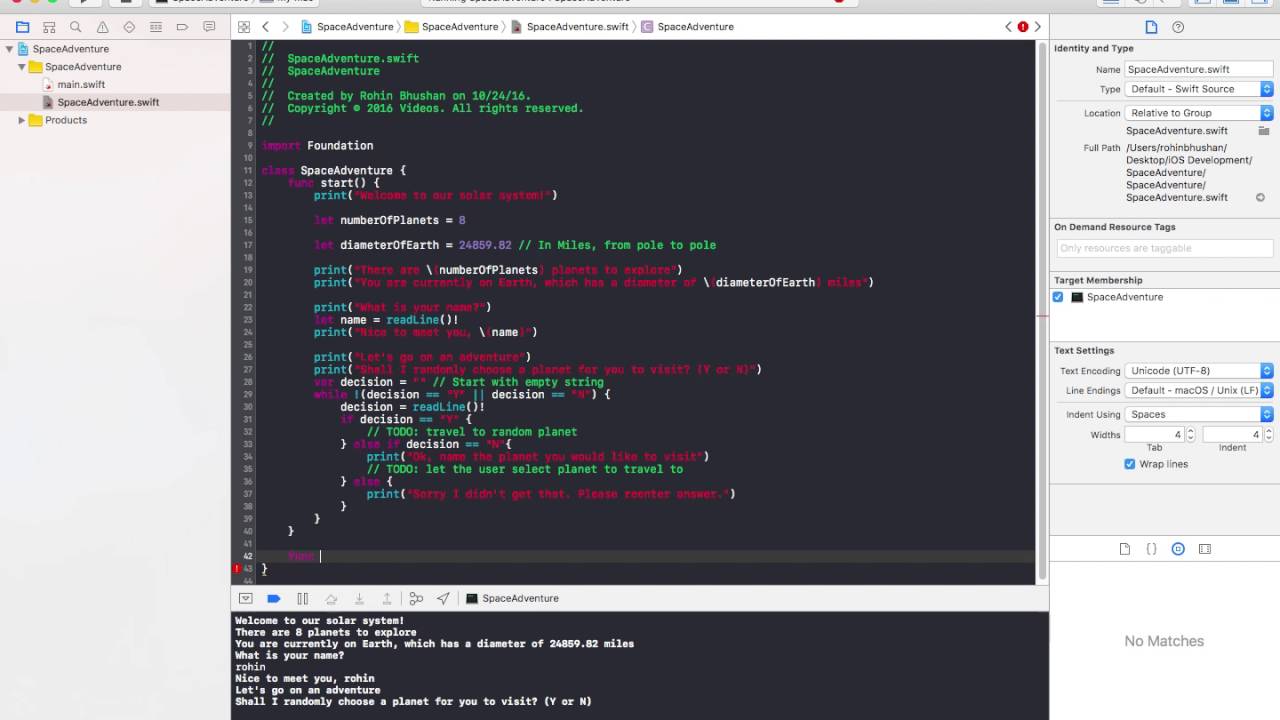Click "No Matches" library text
Image resolution: width=1280 pixels, height=720 pixels.
click(1164, 641)
